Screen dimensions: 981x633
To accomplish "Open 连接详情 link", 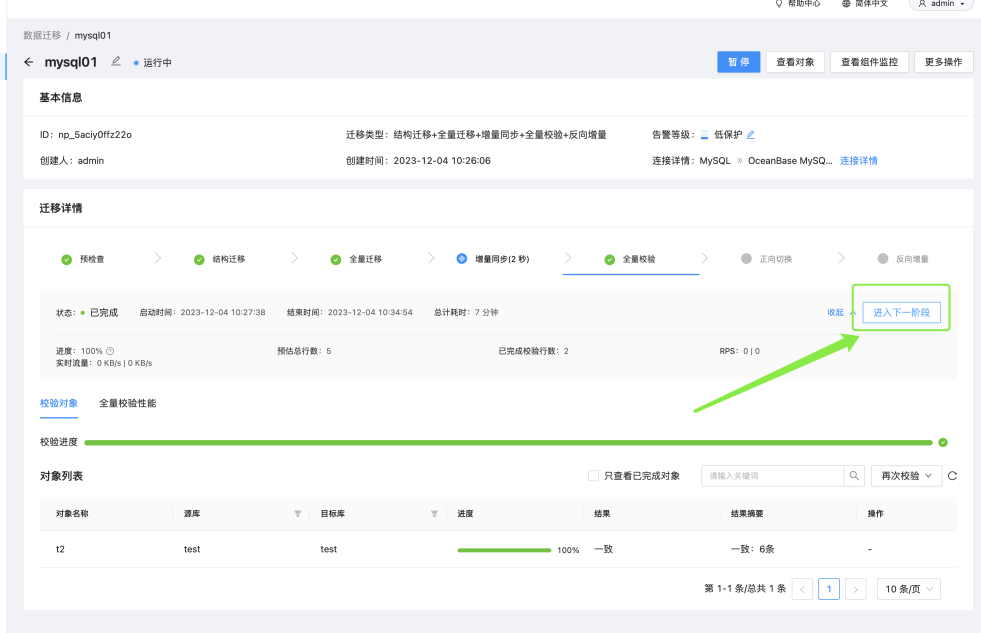I will [858, 161].
